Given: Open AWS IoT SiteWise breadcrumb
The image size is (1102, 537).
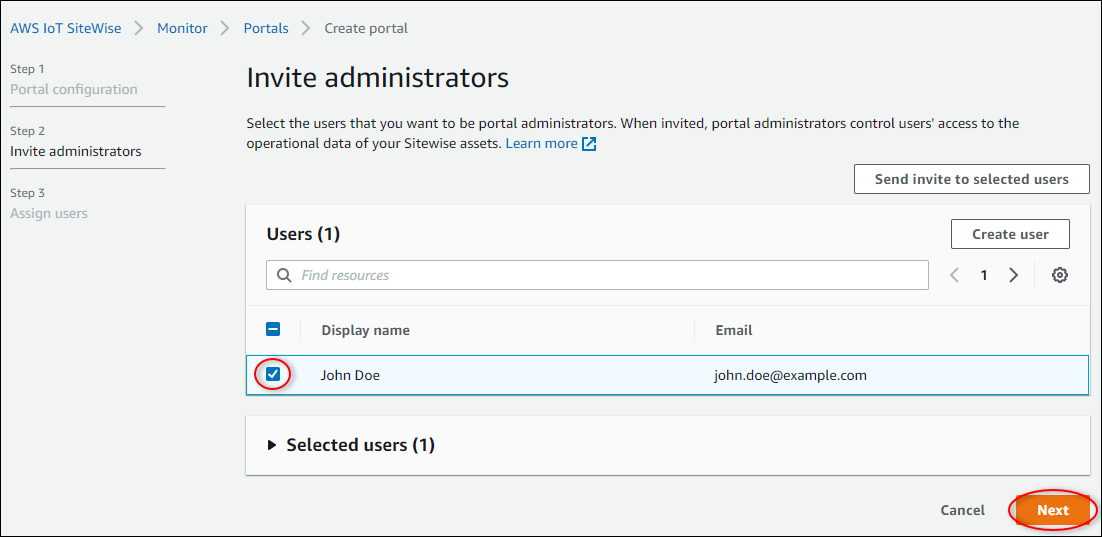Looking at the screenshot, I should tap(65, 28).
